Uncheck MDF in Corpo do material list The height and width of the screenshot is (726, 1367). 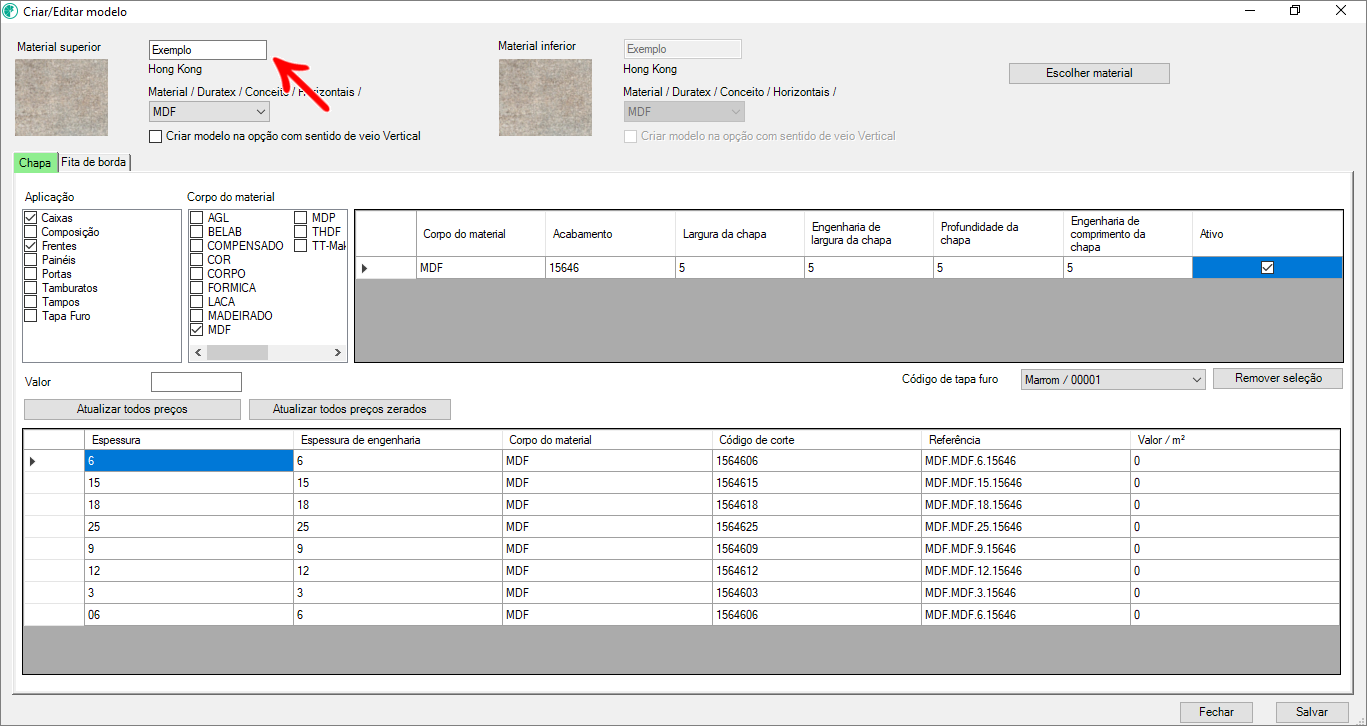click(x=197, y=330)
